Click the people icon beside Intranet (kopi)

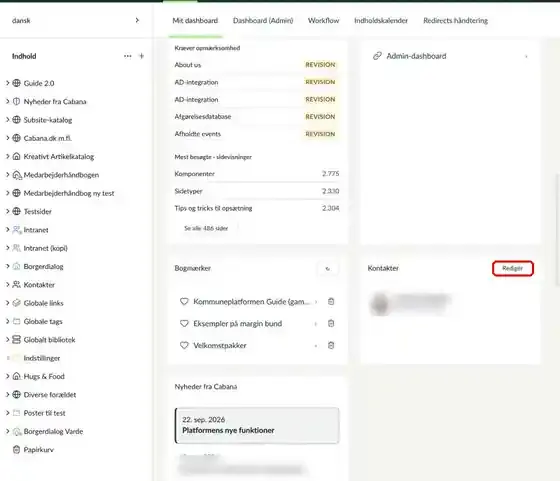[16, 248]
